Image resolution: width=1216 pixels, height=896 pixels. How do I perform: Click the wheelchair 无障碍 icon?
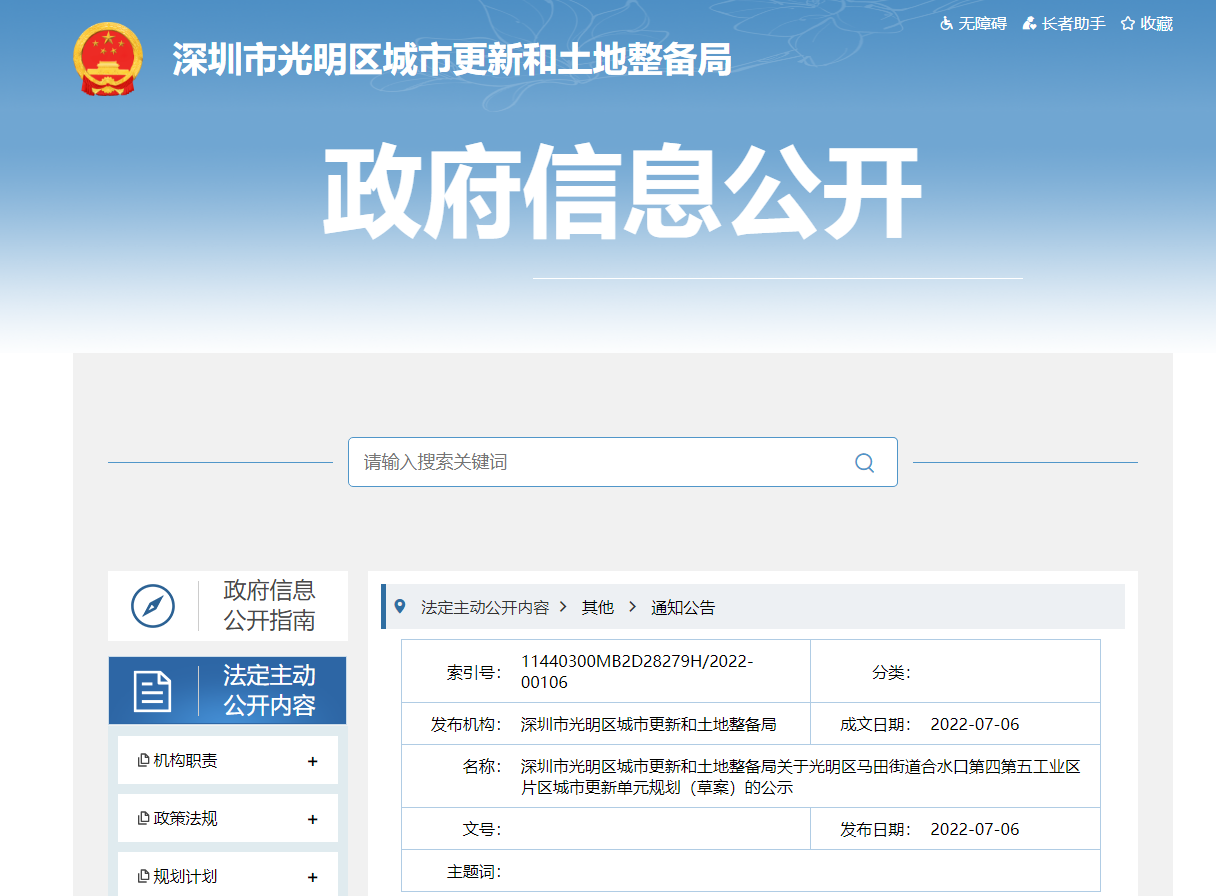[x=946, y=23]
